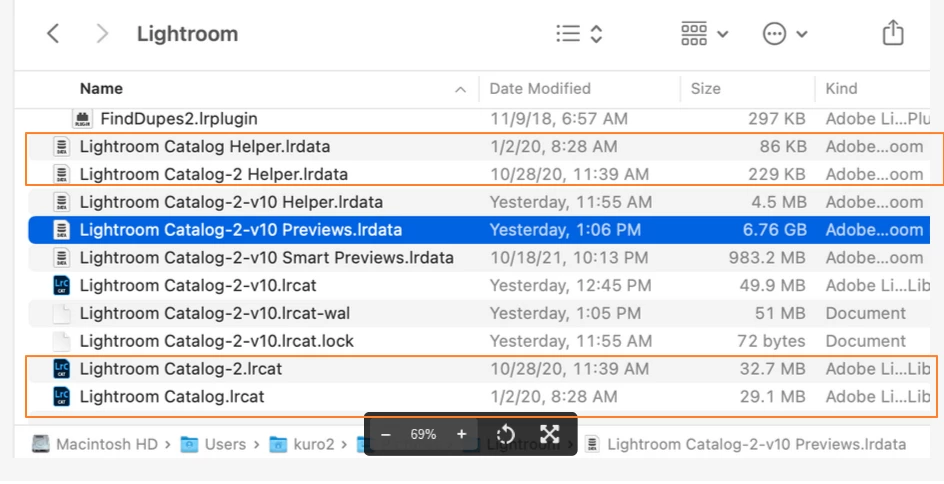
Task: Expand the group-by dropdown chevron
Action: point(722,34)
